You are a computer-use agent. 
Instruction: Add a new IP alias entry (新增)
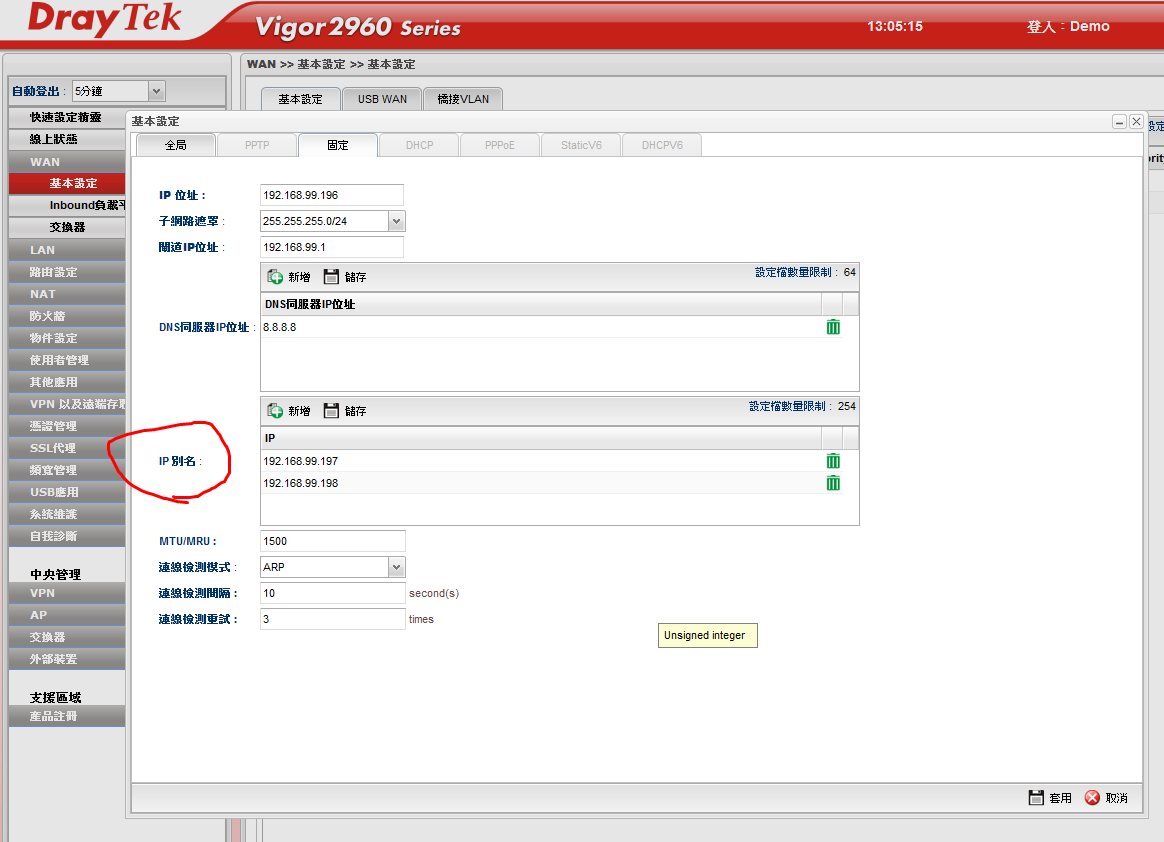[x=289, y=411]
